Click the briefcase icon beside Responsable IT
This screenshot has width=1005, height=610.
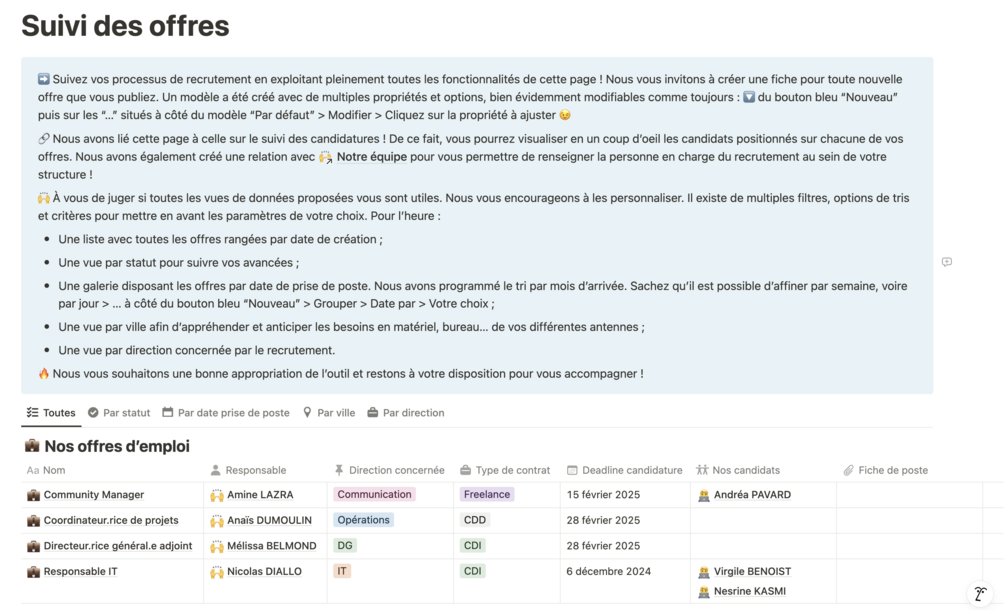point(33,572)
